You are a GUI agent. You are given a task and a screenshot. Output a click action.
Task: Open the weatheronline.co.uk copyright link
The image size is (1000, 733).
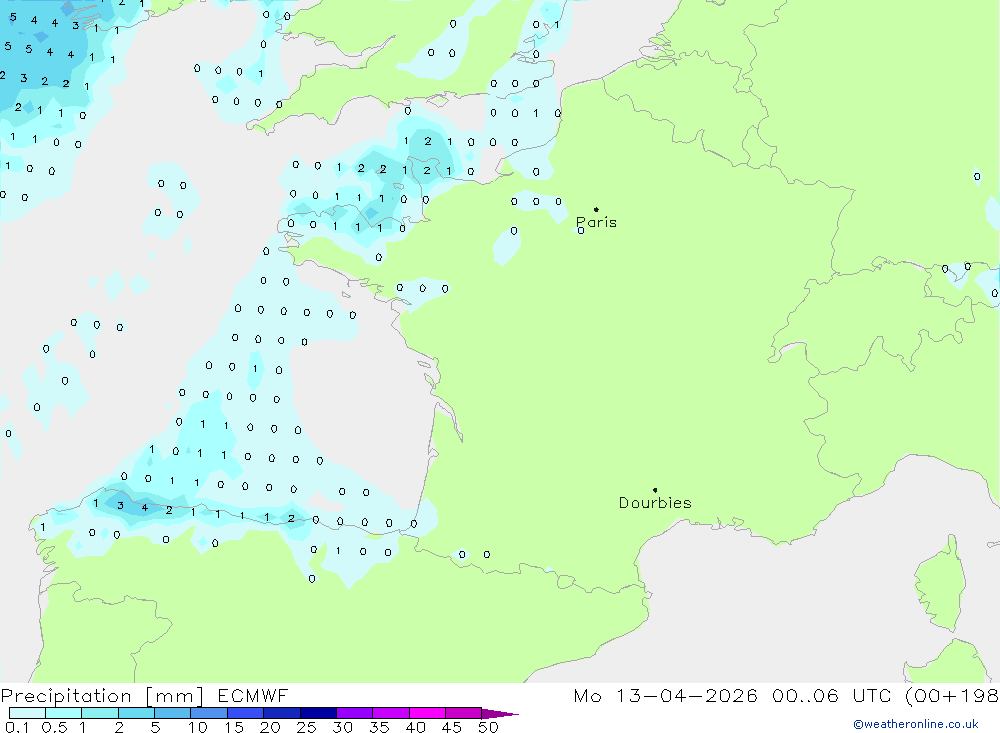tap(916, 724)
